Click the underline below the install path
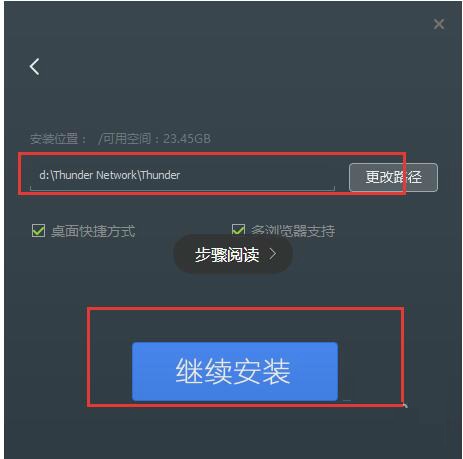This screenshot has width=463, height=459. tap(182, 189)
